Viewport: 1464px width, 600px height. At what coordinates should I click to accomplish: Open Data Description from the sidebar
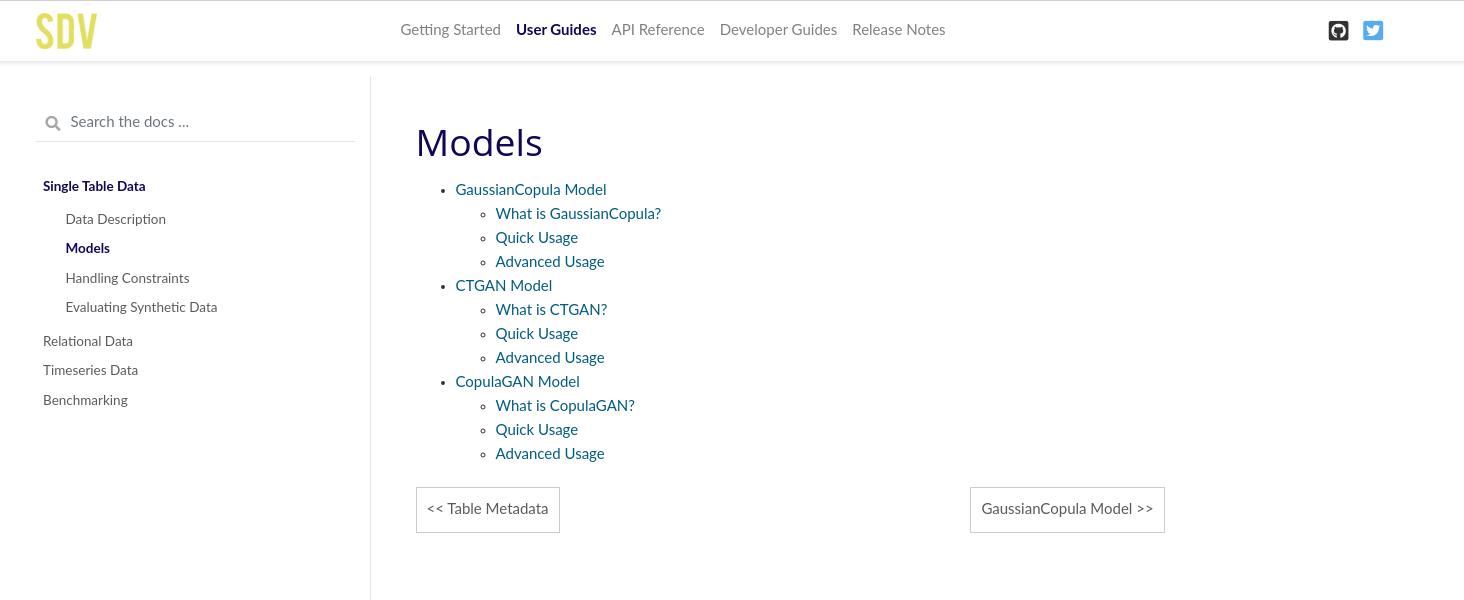tap(115, 219)
